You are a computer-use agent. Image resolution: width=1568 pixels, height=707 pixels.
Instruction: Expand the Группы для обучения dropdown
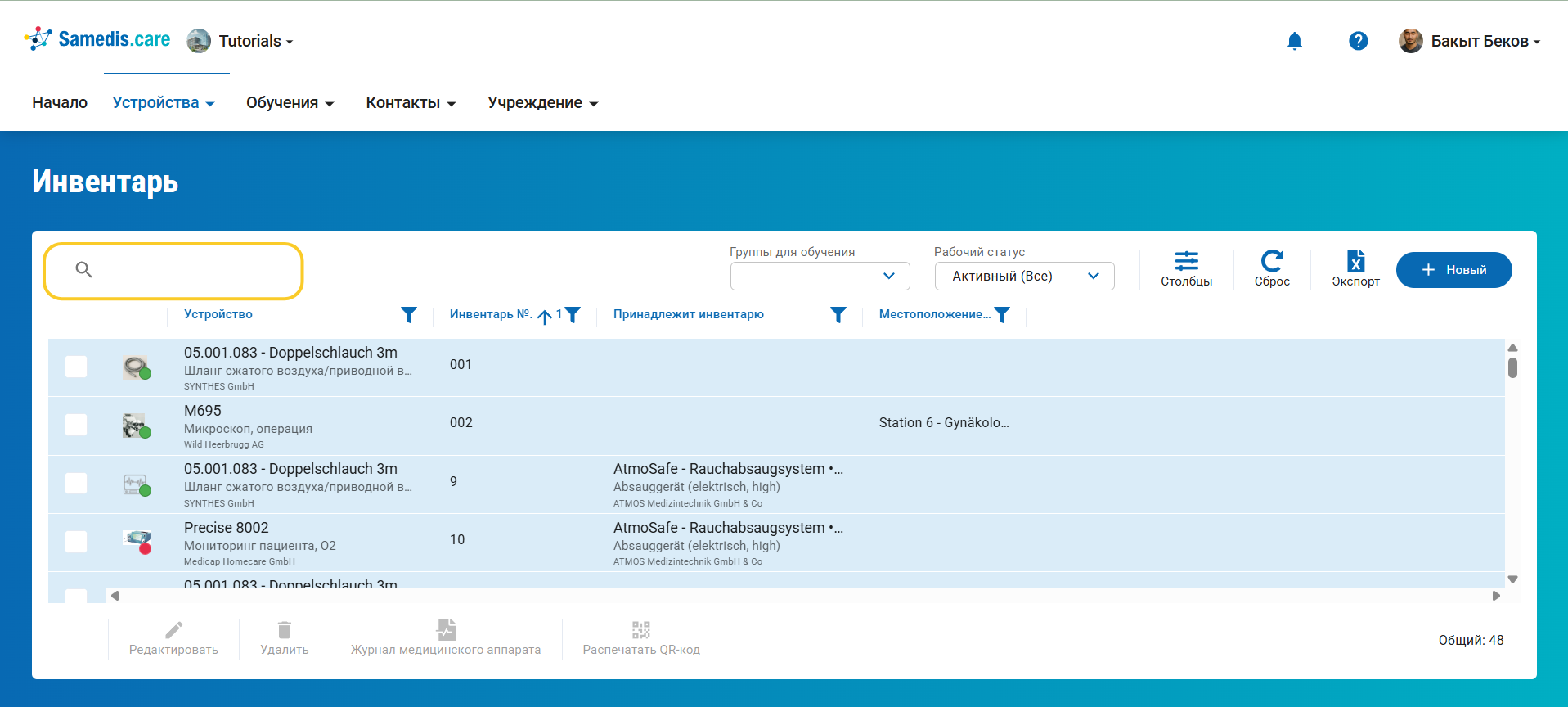(820, 277)
